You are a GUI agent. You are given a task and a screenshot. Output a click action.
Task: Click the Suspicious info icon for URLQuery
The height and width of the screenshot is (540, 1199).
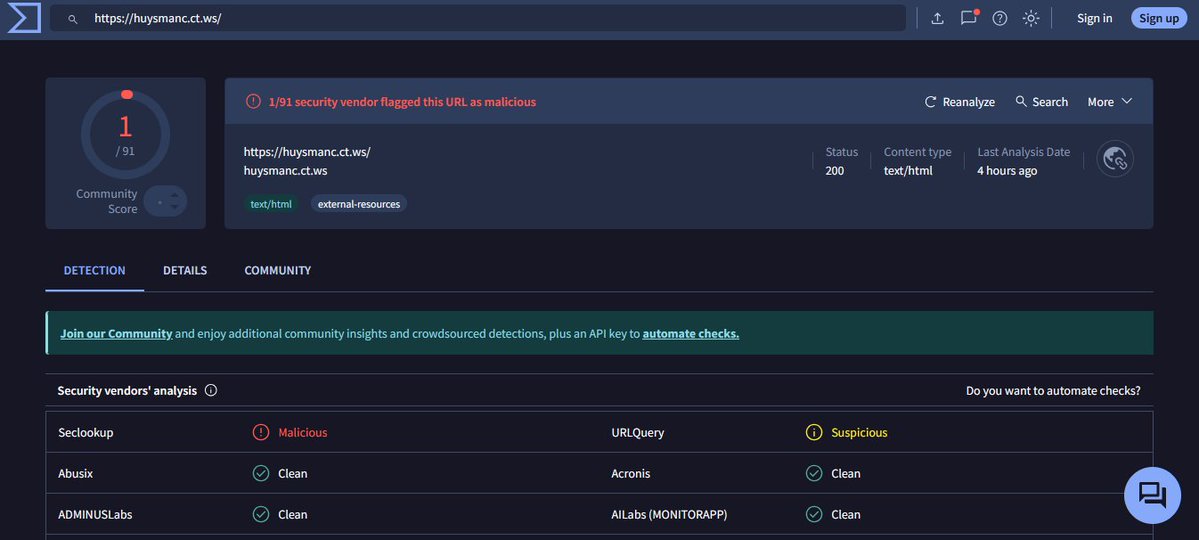point(814,432)
